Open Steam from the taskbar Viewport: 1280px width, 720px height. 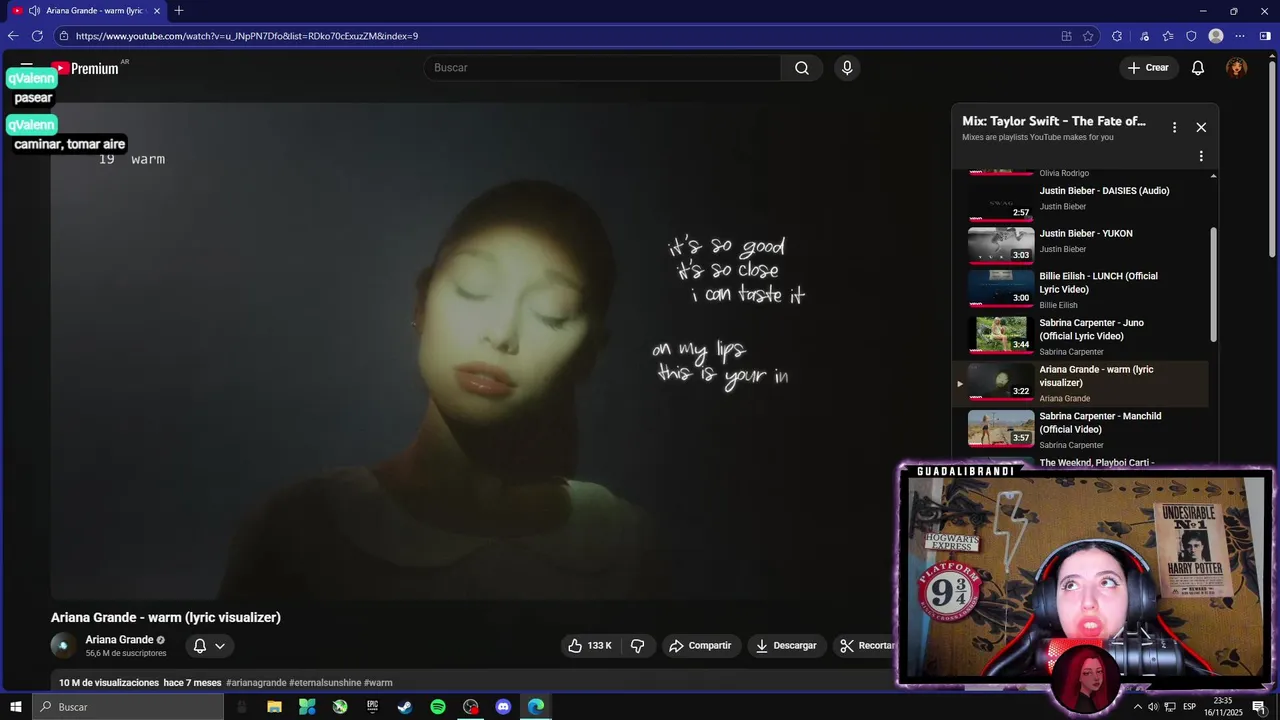405,707
